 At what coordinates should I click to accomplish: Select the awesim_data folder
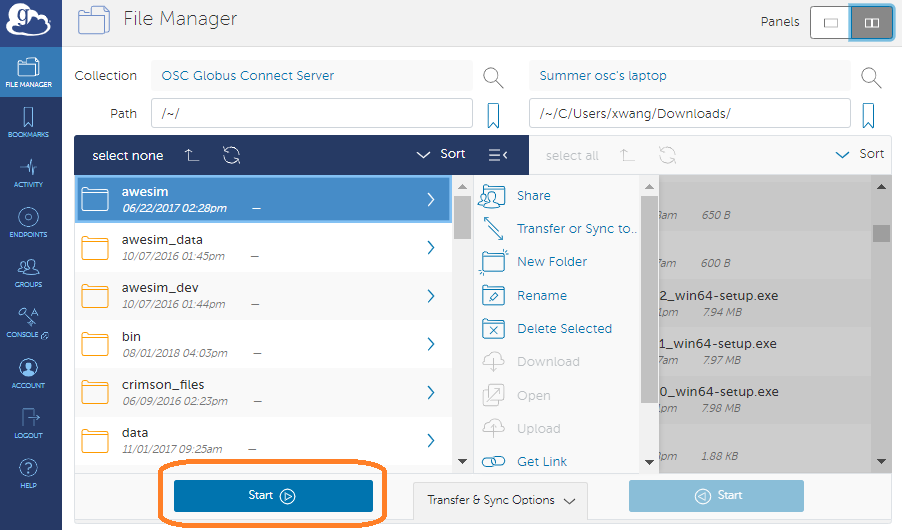[263, 247]
